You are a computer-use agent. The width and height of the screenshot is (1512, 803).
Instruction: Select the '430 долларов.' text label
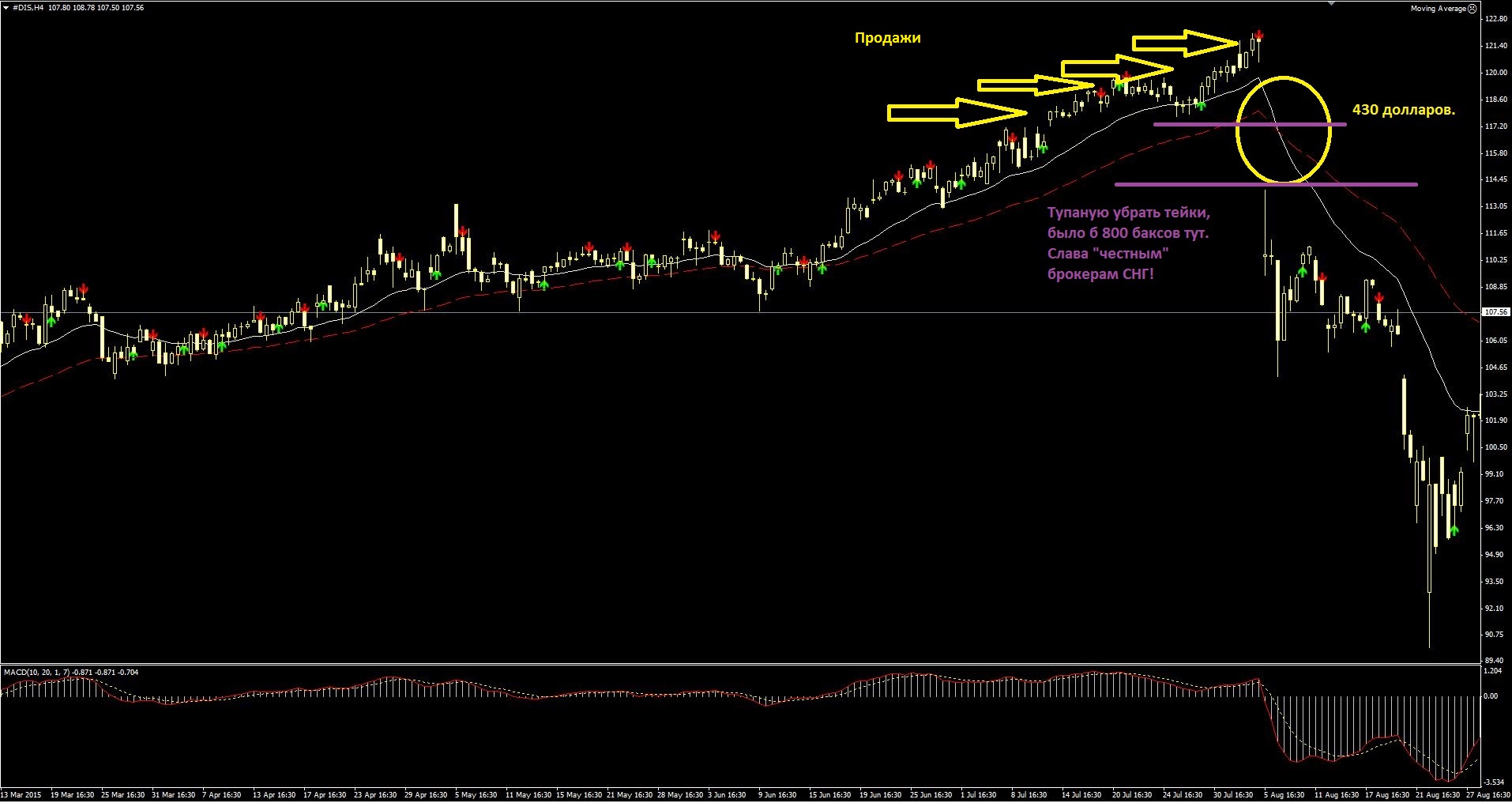pyautogui.click(x=1404, y=110)
